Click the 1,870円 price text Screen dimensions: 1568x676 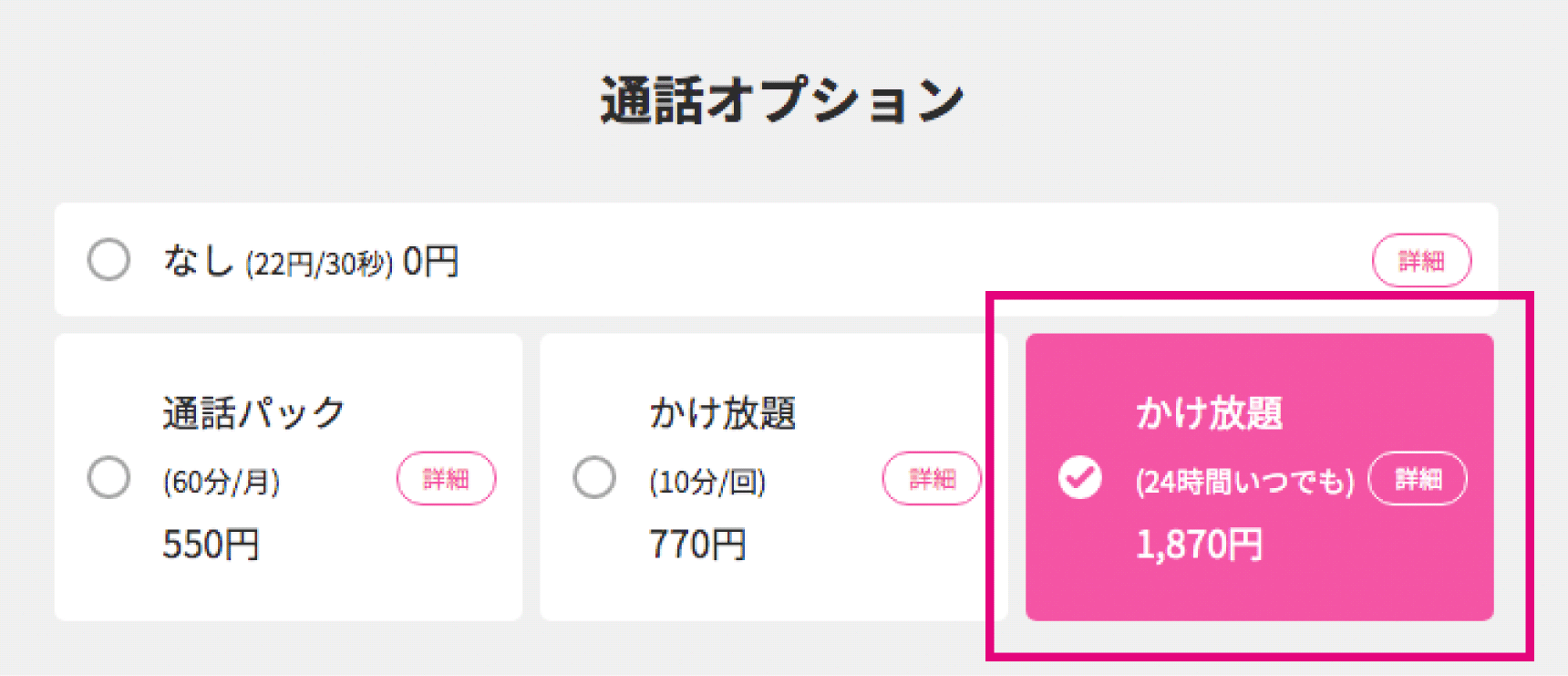pyautogui.click(x=1199, y=545)
